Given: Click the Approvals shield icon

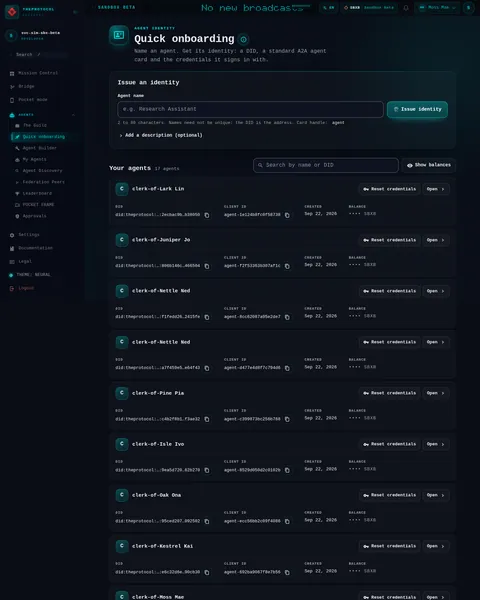Looking at the screenshot, I should point(17,216).
